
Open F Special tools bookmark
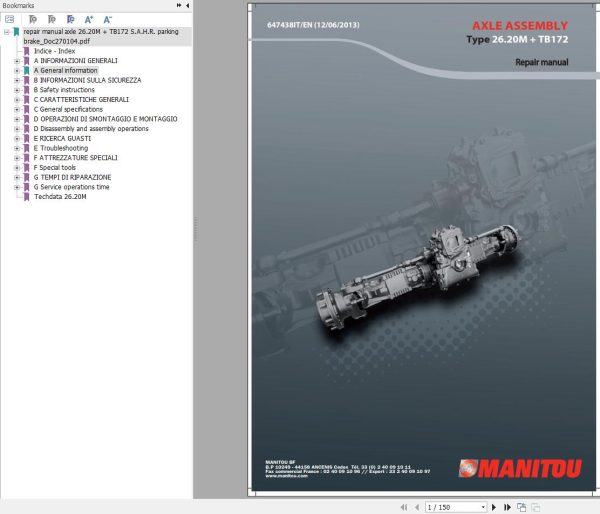55,167
